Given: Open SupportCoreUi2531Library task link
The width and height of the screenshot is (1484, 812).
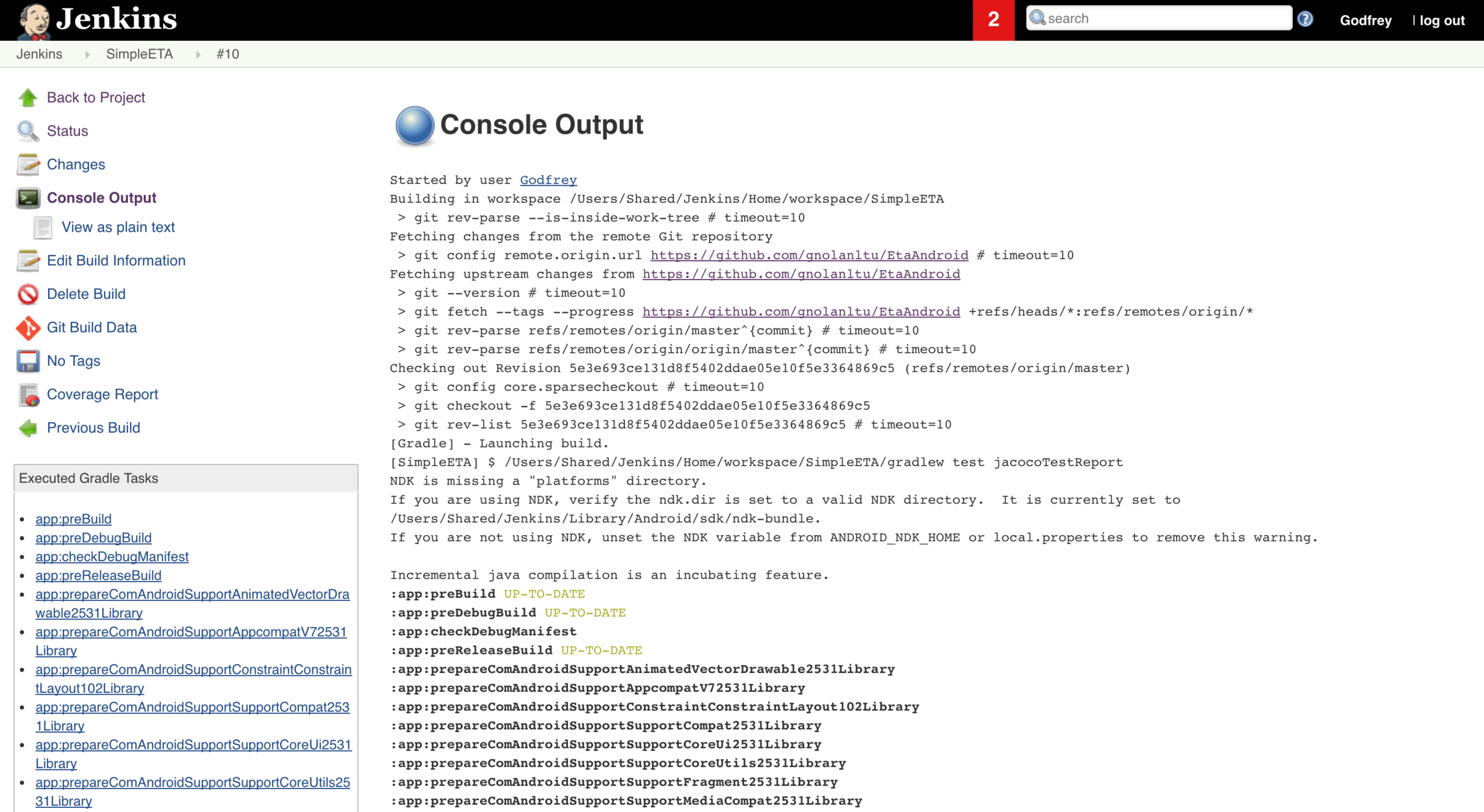Looking at the screenshot, I should [x=194, y=754].
